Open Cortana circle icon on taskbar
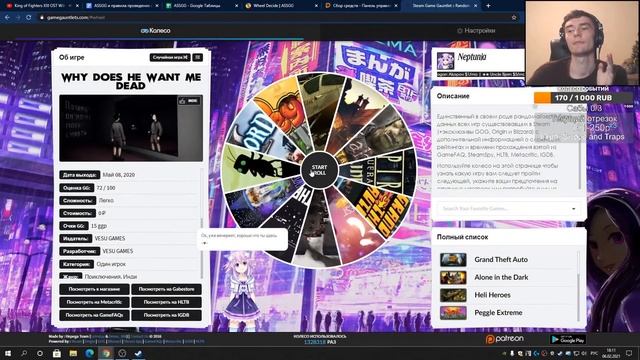The image size is (640, 360). (x=40, y=353)
